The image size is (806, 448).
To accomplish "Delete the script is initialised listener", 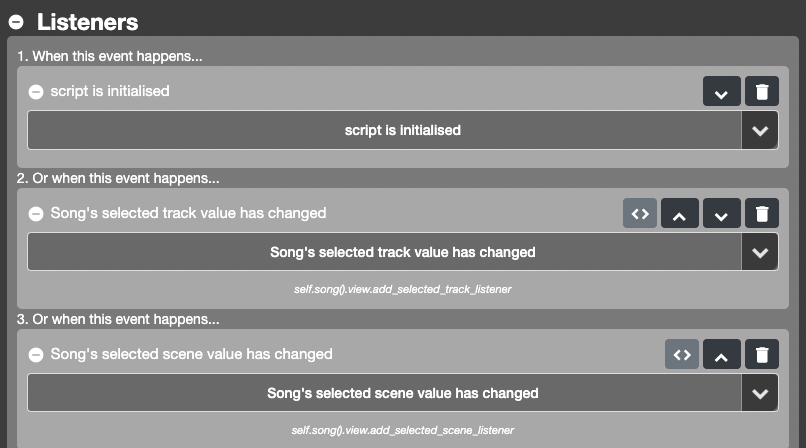I will pos(762,92).
